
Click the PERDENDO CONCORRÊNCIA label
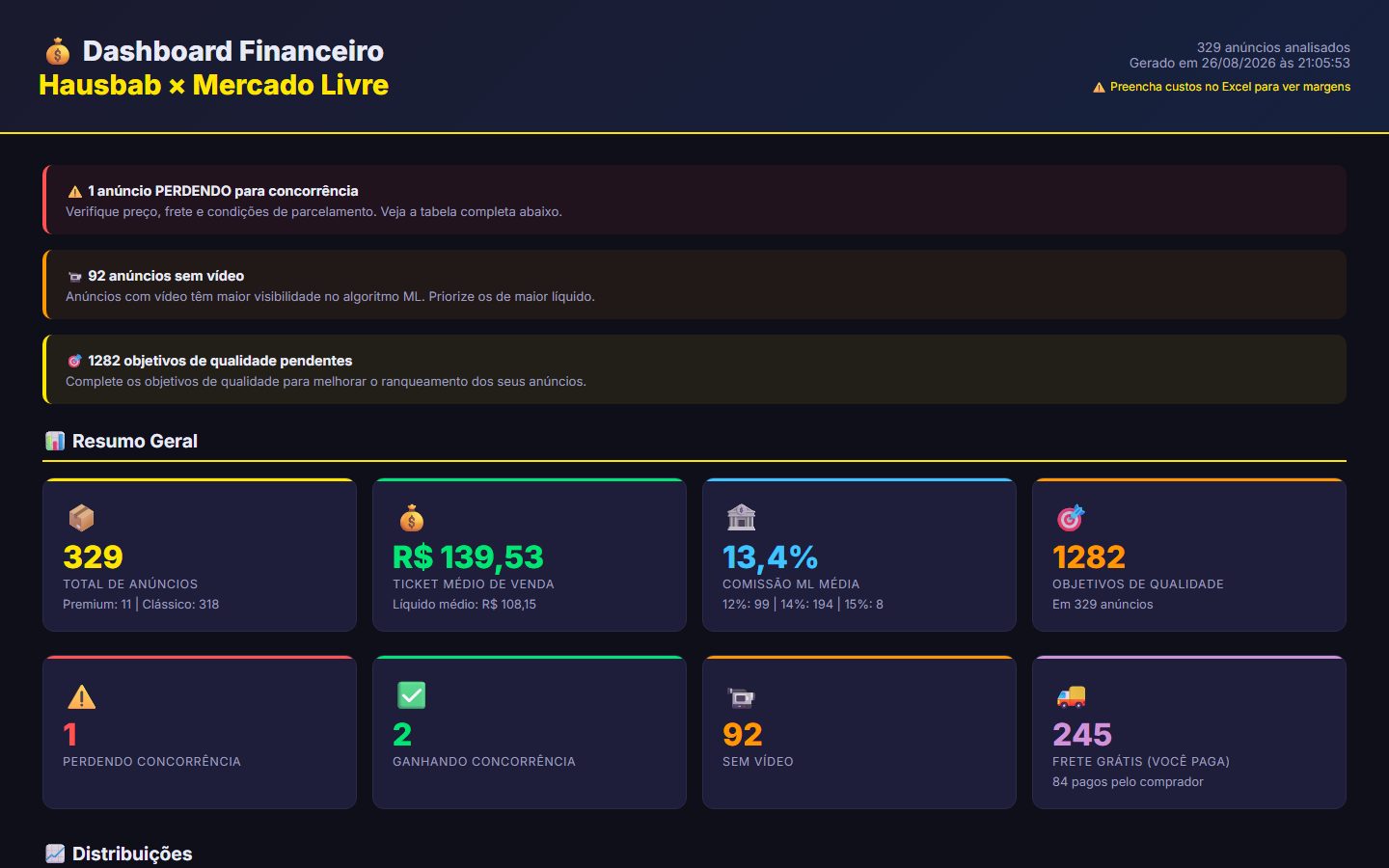click(x=151, y=762)
